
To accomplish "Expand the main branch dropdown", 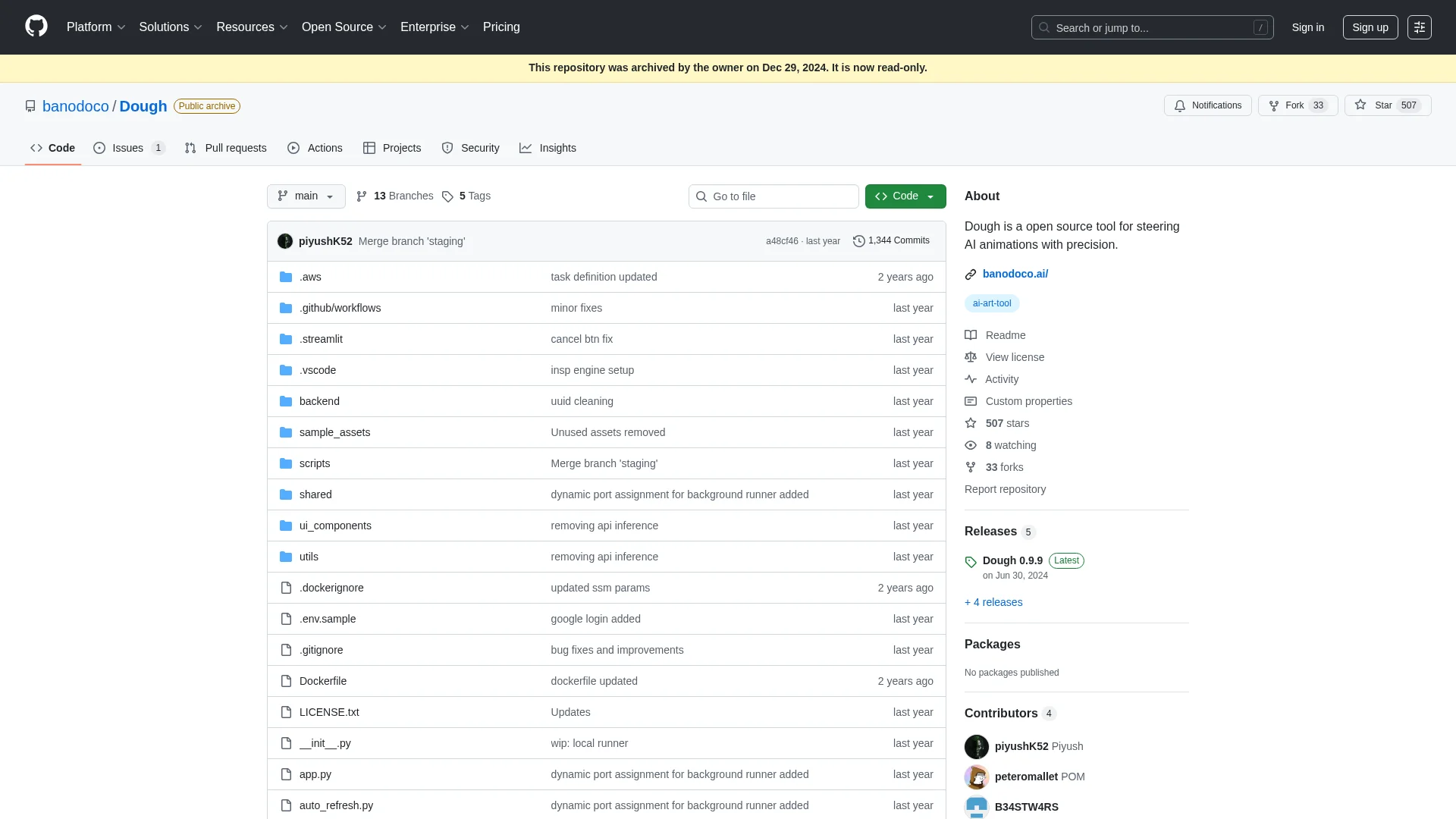I will point(306,196).
